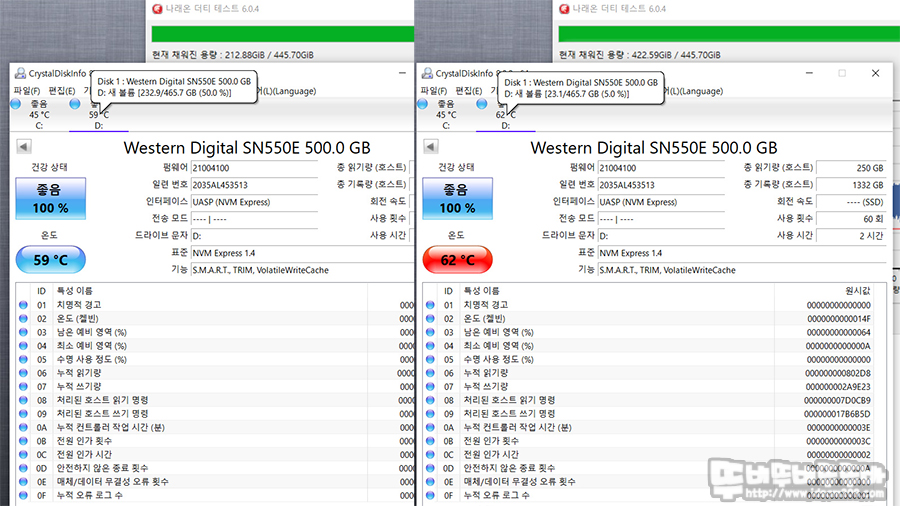Select attribute 0D 안전하지 않은 종료 횟수 in left window
The height and width of the screenshot is (506, 900).
click(x=215, y=468)
